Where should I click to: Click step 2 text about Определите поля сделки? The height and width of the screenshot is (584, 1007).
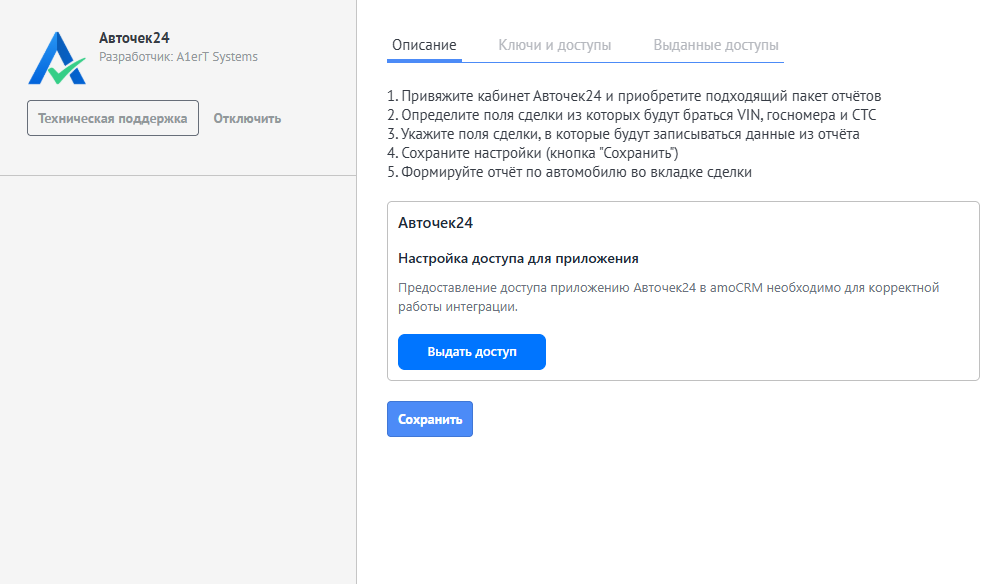pos(632,116)
